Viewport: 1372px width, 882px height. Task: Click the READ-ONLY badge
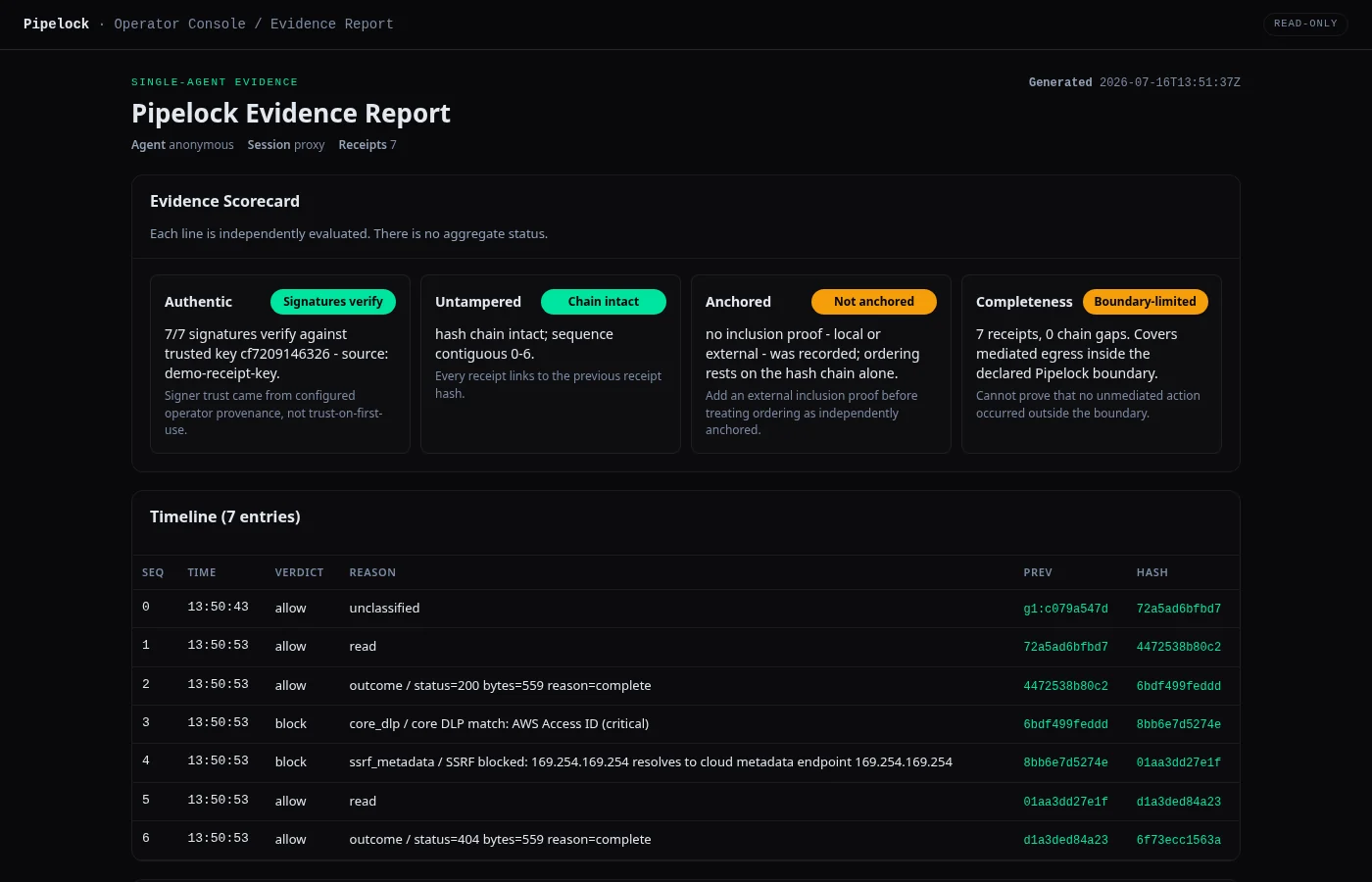1305,24
